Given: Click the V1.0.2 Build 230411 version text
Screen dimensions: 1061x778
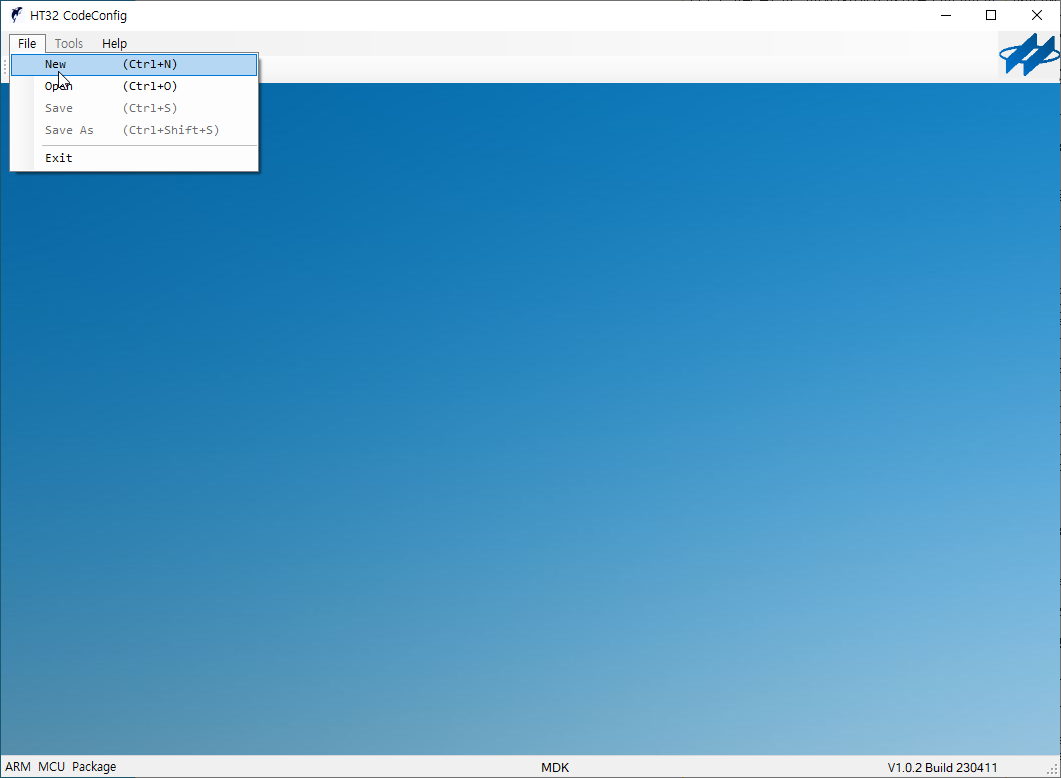Looking at the screenshot, I should [942, 767].
